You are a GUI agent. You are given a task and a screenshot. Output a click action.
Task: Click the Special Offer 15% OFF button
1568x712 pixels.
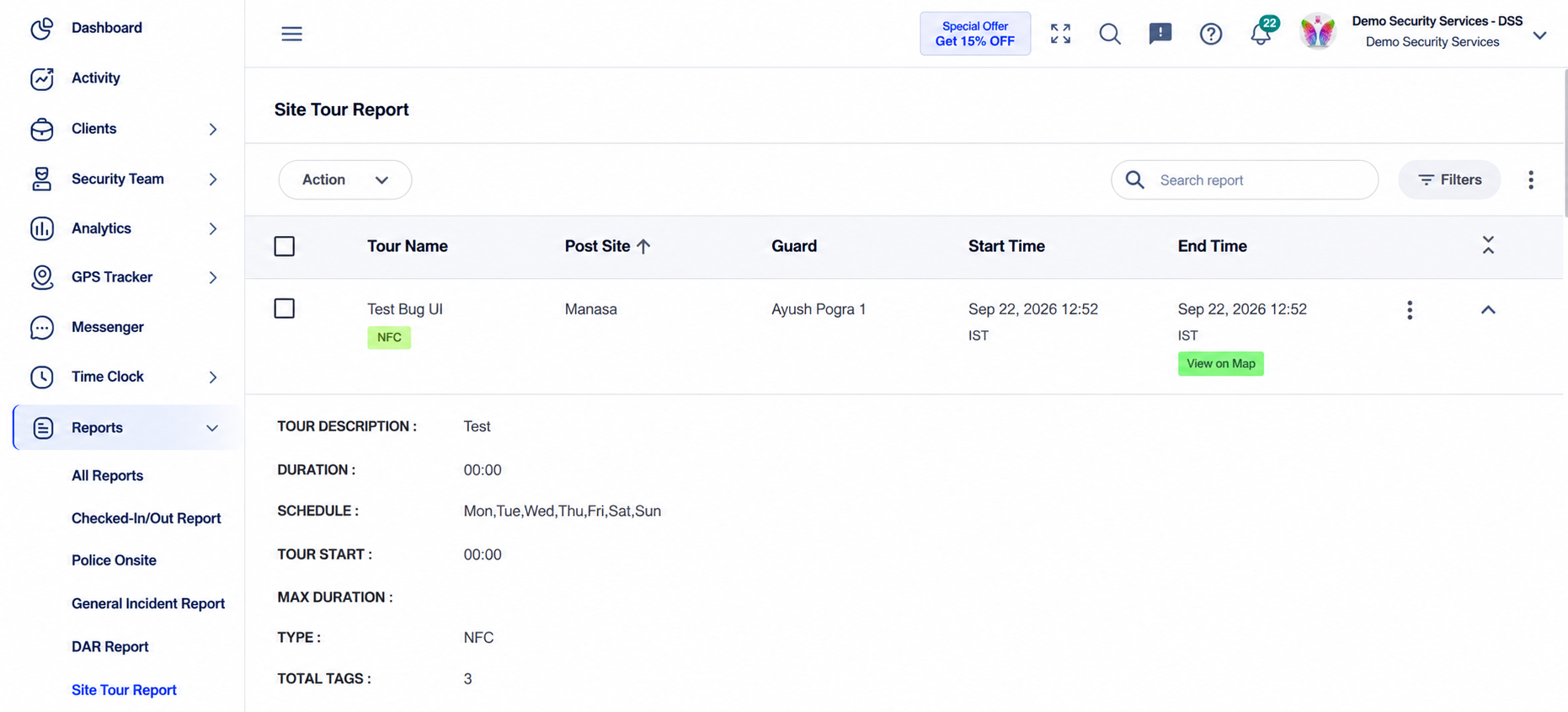click(975, 34)
